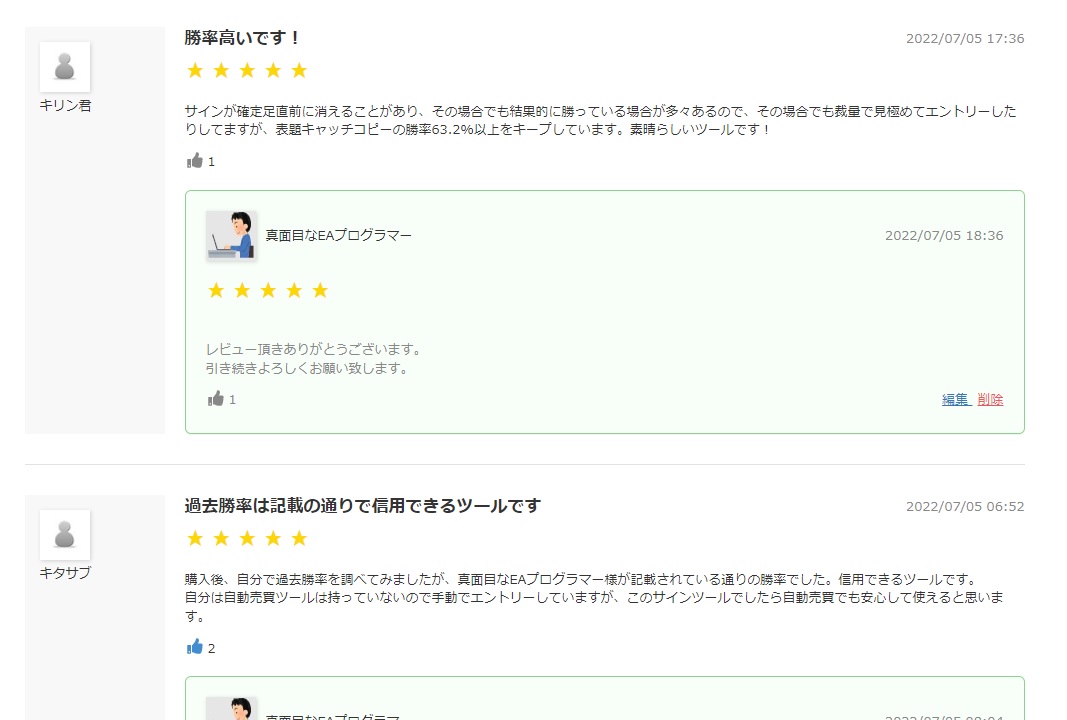Click the キタサブ username label
The height and width of the screenshot is (720, 1067).
[65, 573]
